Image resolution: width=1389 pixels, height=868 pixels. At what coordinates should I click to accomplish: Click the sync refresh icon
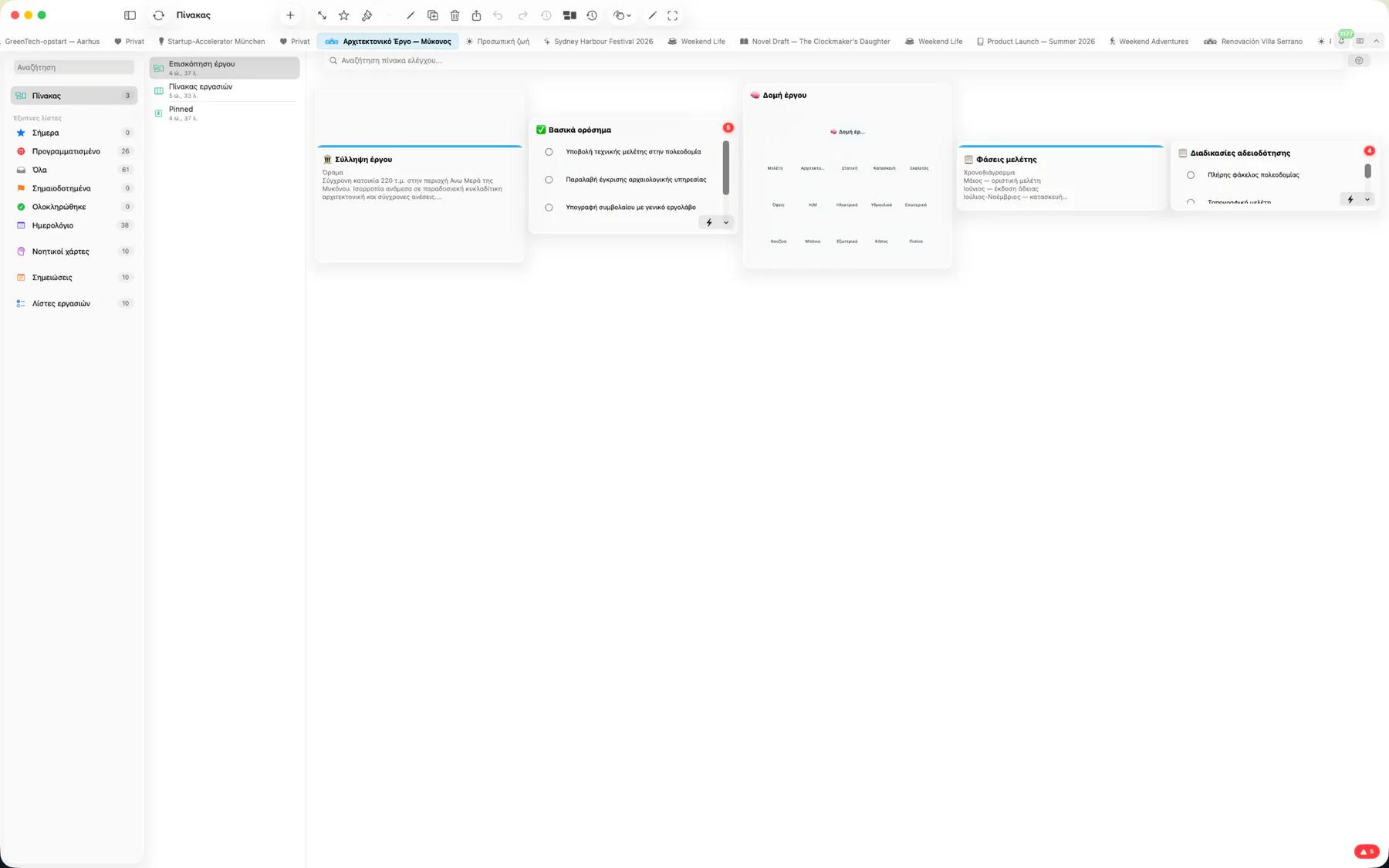tap(159, 15)
